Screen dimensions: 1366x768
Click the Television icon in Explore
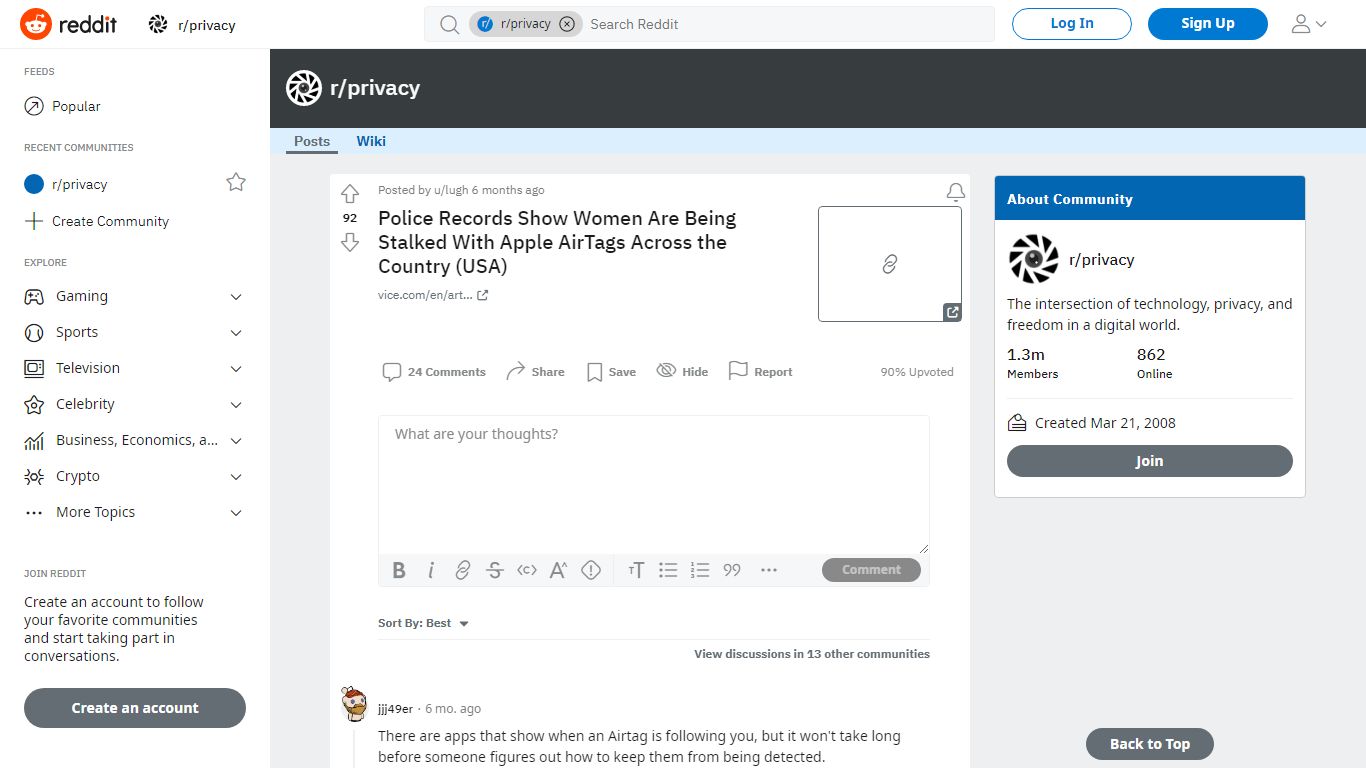(34, 368)
